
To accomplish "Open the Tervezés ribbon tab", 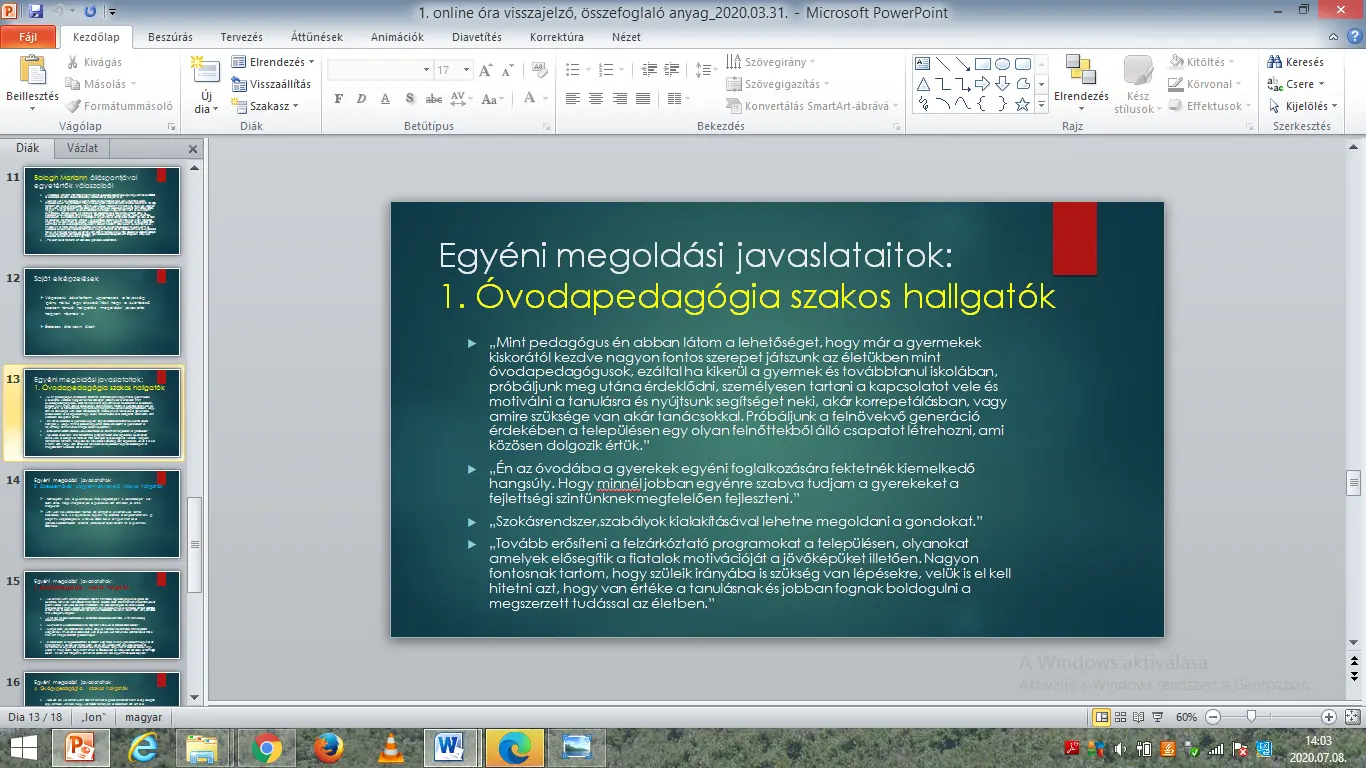I will (241, 37).
